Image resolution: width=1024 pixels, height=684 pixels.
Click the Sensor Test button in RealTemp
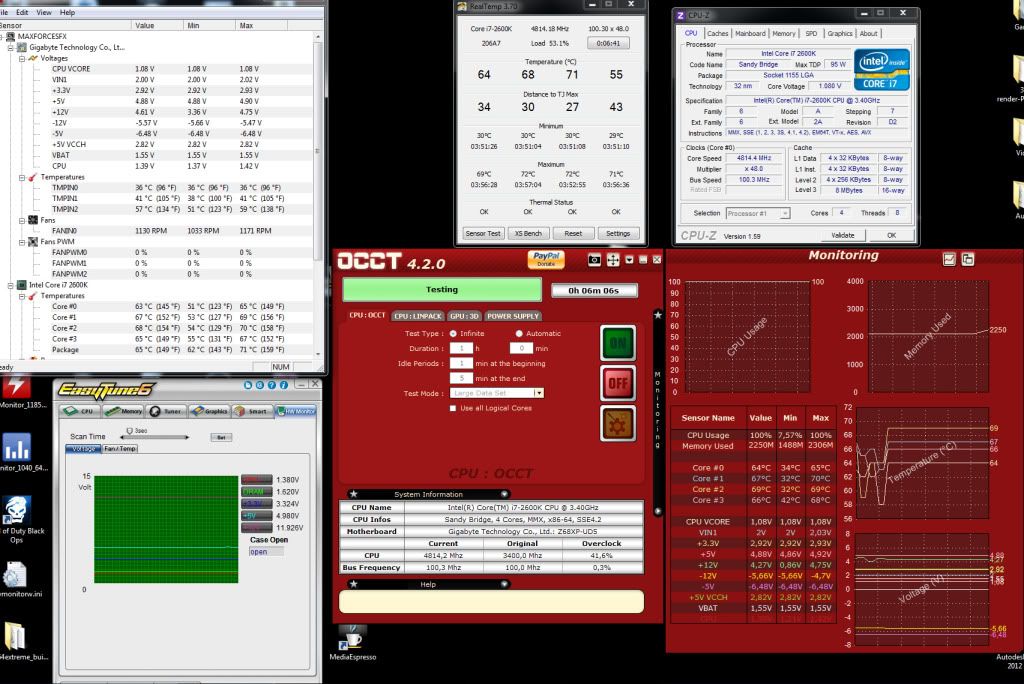coord(483,233)
